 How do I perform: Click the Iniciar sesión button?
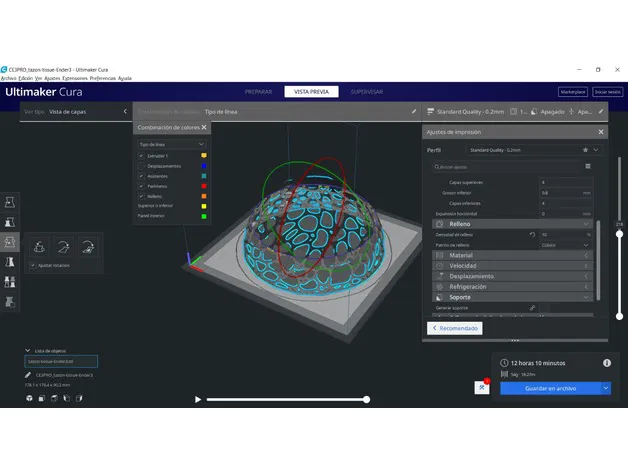608,92
